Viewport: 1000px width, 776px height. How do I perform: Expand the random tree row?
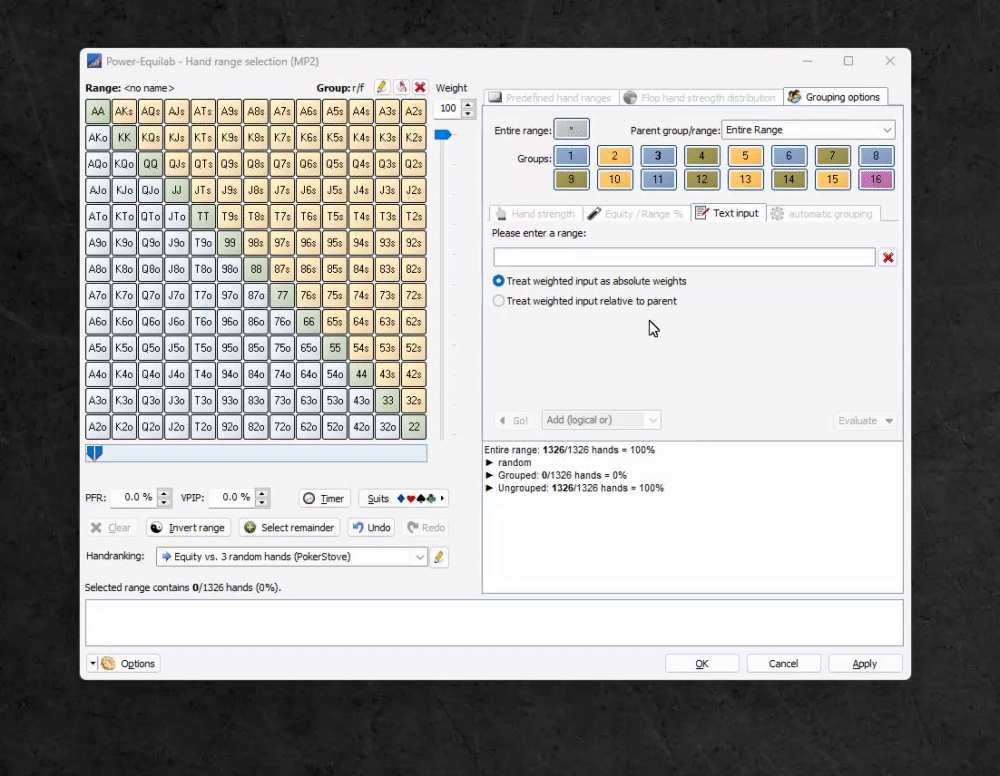[490, 463]
